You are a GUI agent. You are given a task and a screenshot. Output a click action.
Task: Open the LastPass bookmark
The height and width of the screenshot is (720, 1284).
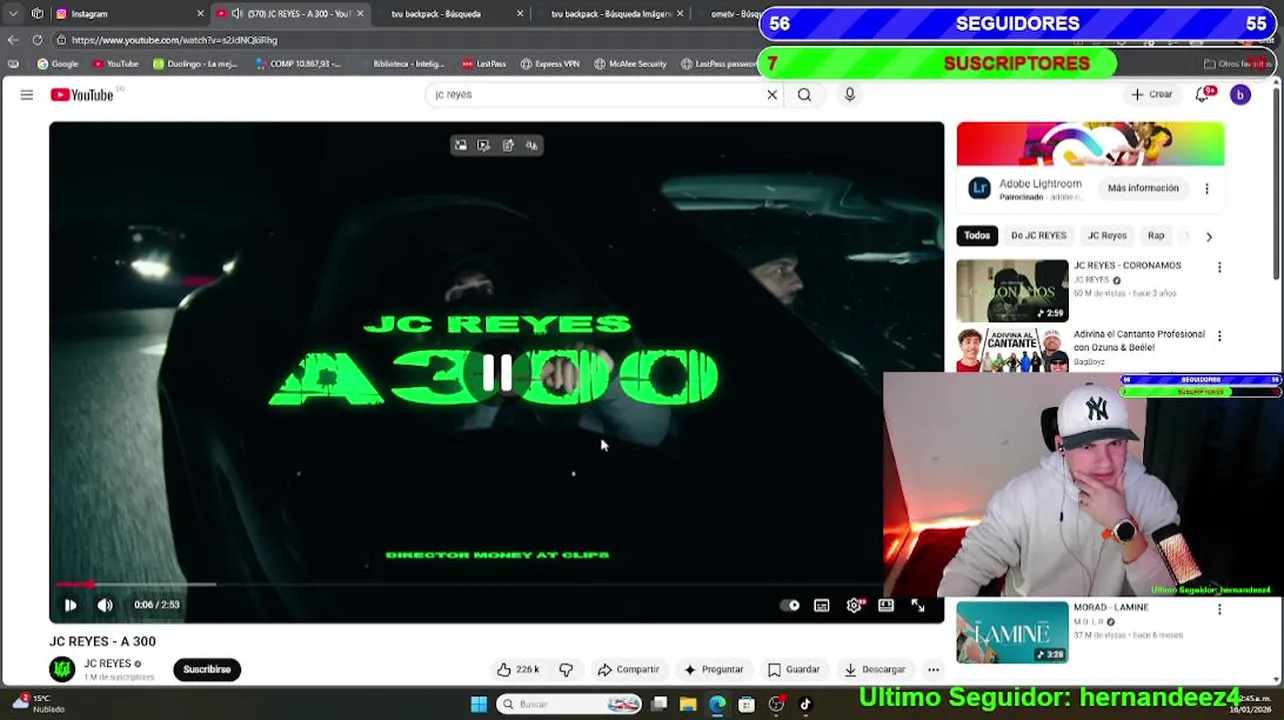click(483, 64)
